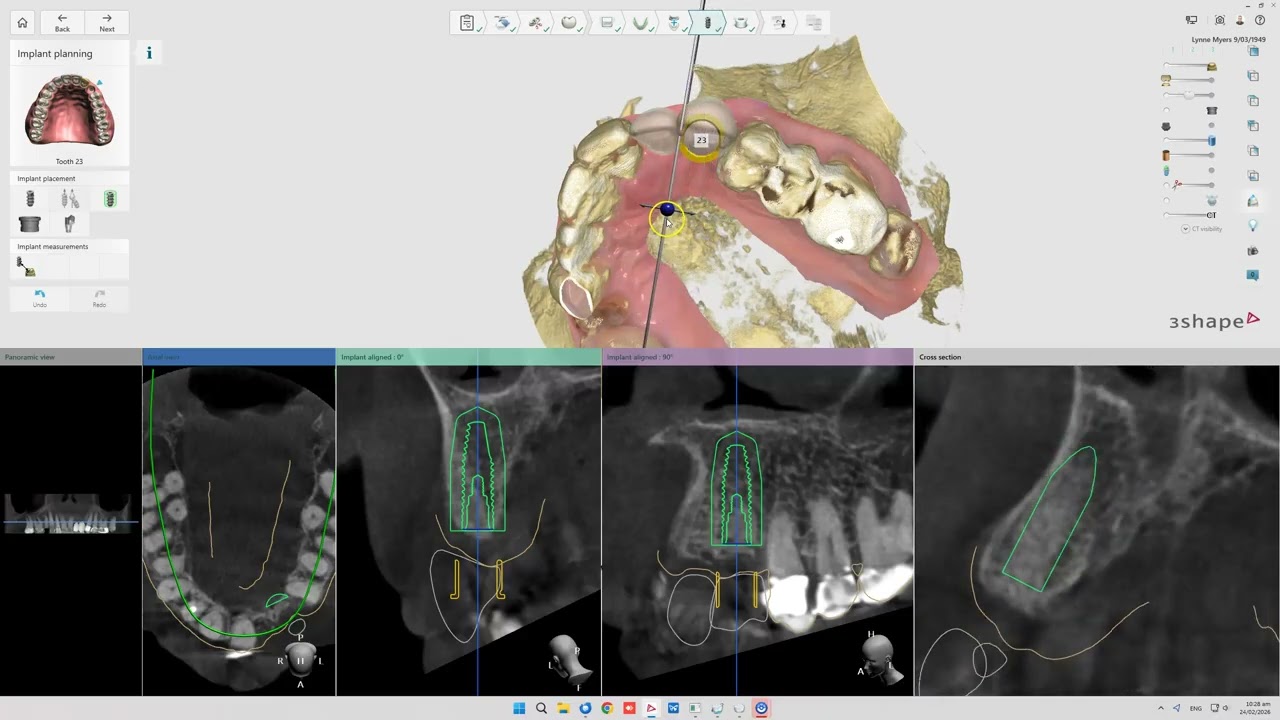Open the crown design workflow step
The width and height of the screenshot is (1280, 720).
(570, 22)
